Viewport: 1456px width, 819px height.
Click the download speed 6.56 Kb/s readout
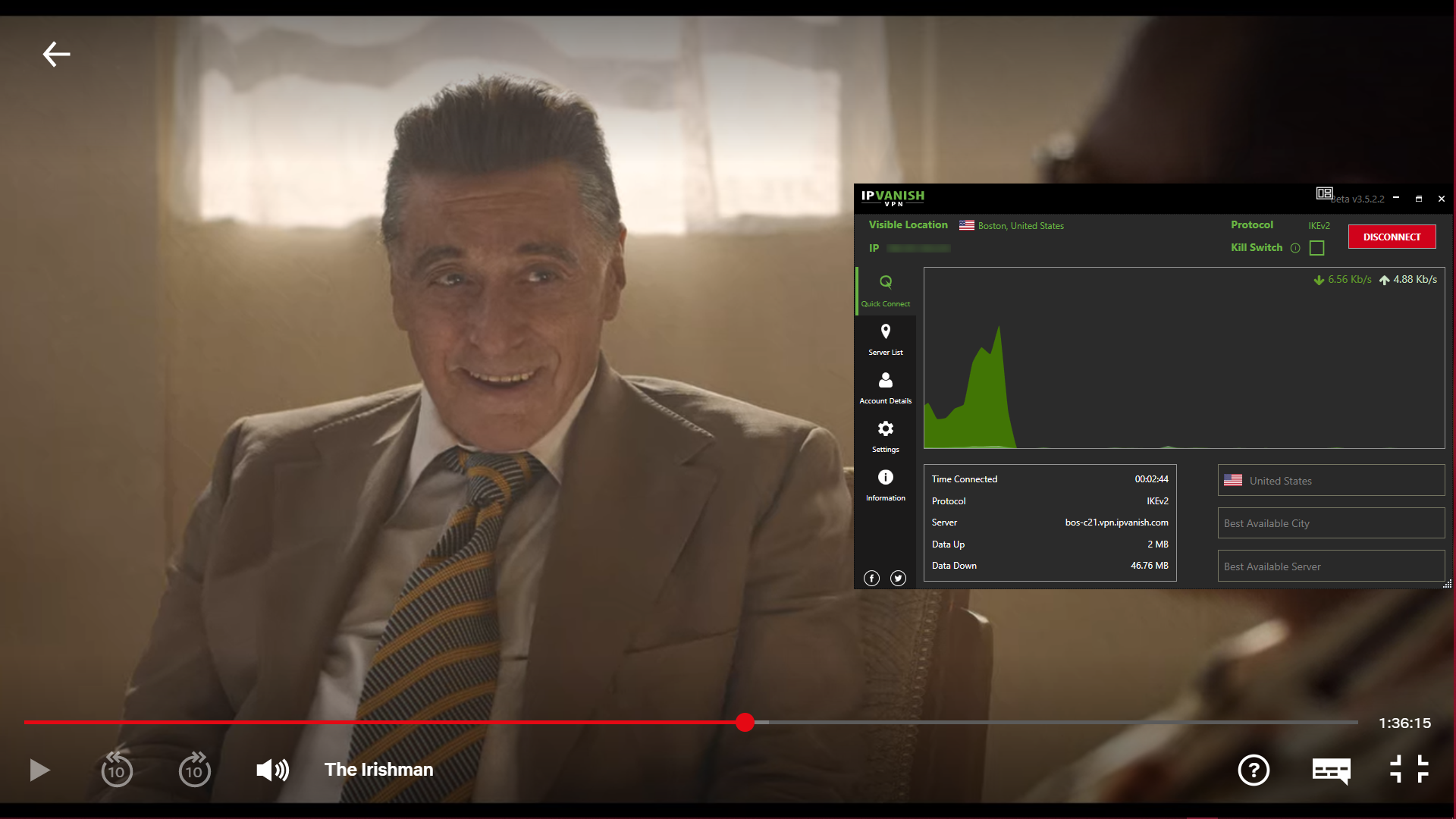(x=1342, y=279)
